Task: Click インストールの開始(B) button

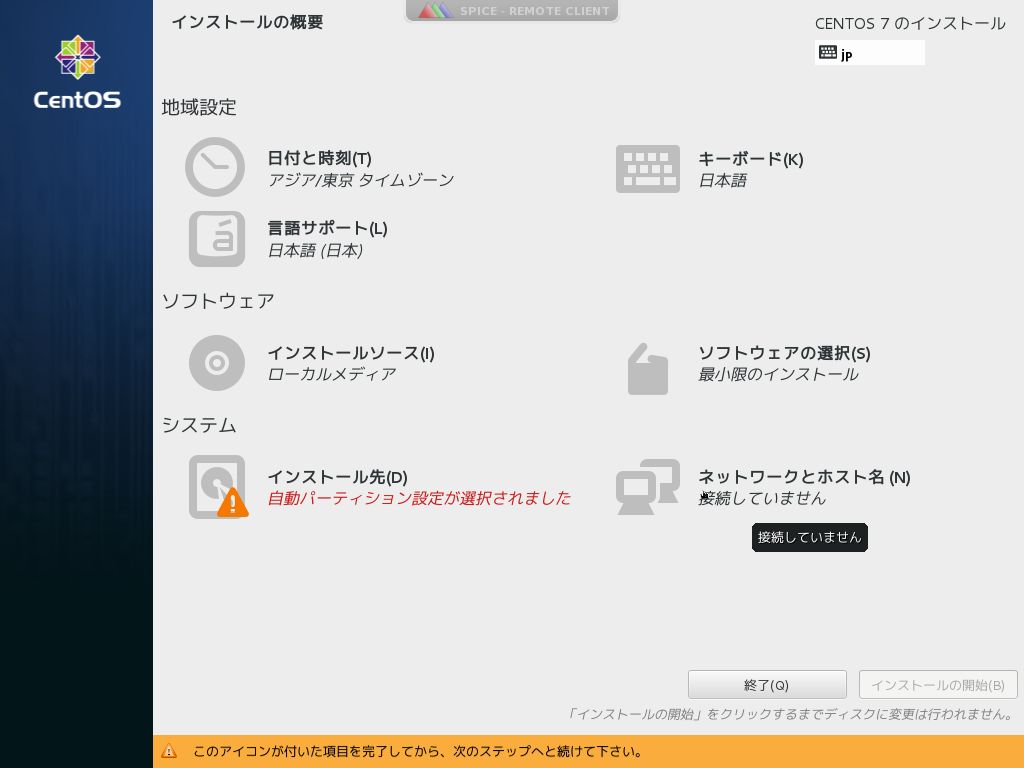Action: [938, 684]
